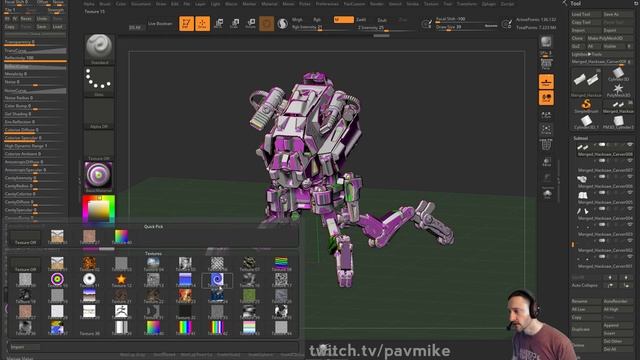The image size is (640, 360).
Task: Click the Duplicate subtool button
Action: click(x=586, y=329)
